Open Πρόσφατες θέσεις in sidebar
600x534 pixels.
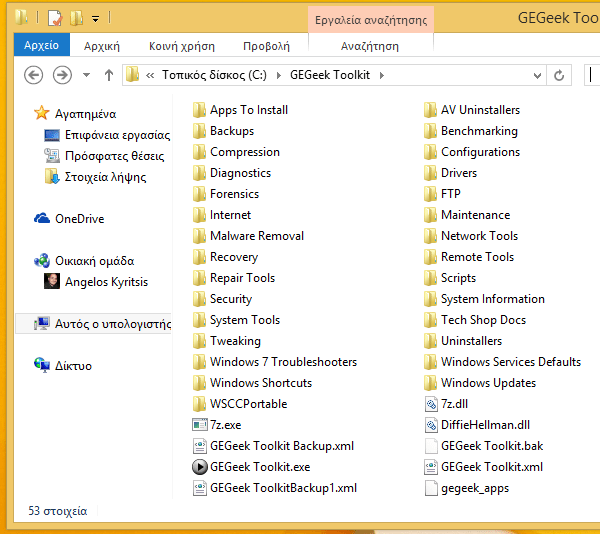click(x=114, y=156)
